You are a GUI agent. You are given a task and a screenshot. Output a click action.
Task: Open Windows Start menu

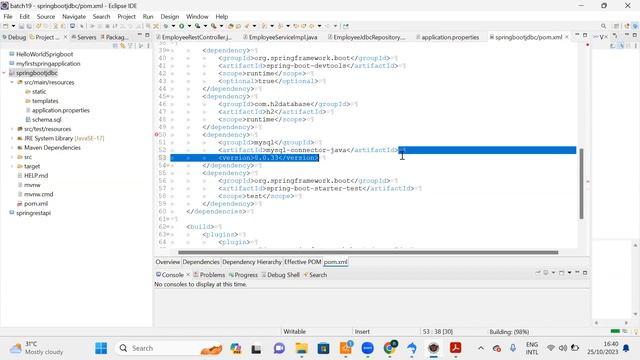(101, 348)
